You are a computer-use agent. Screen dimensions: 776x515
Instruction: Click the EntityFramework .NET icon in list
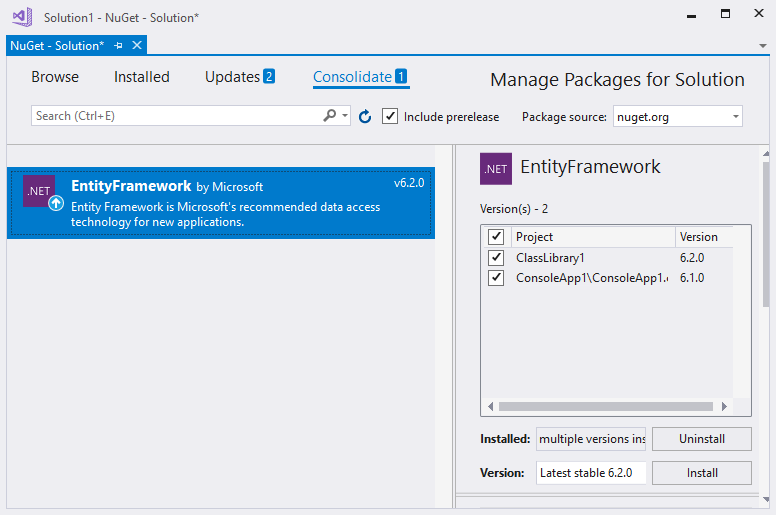point(39,191)
